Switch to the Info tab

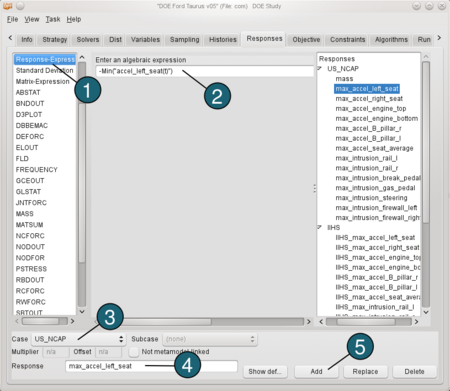(x=27, y=40)
